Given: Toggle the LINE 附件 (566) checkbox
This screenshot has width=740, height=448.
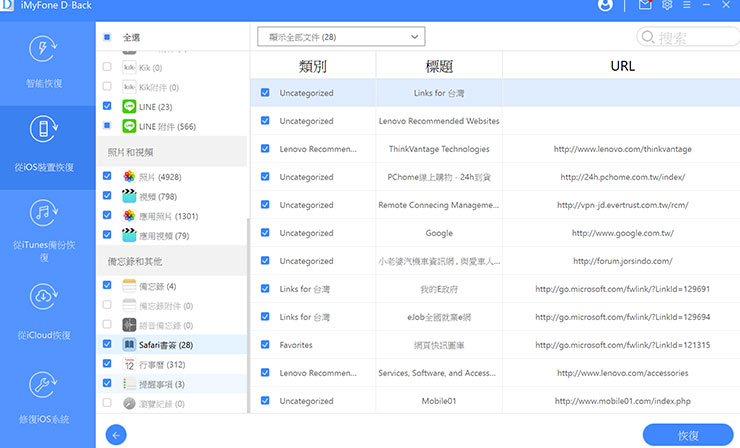Looking at the screenshot, I should (107, 126).
